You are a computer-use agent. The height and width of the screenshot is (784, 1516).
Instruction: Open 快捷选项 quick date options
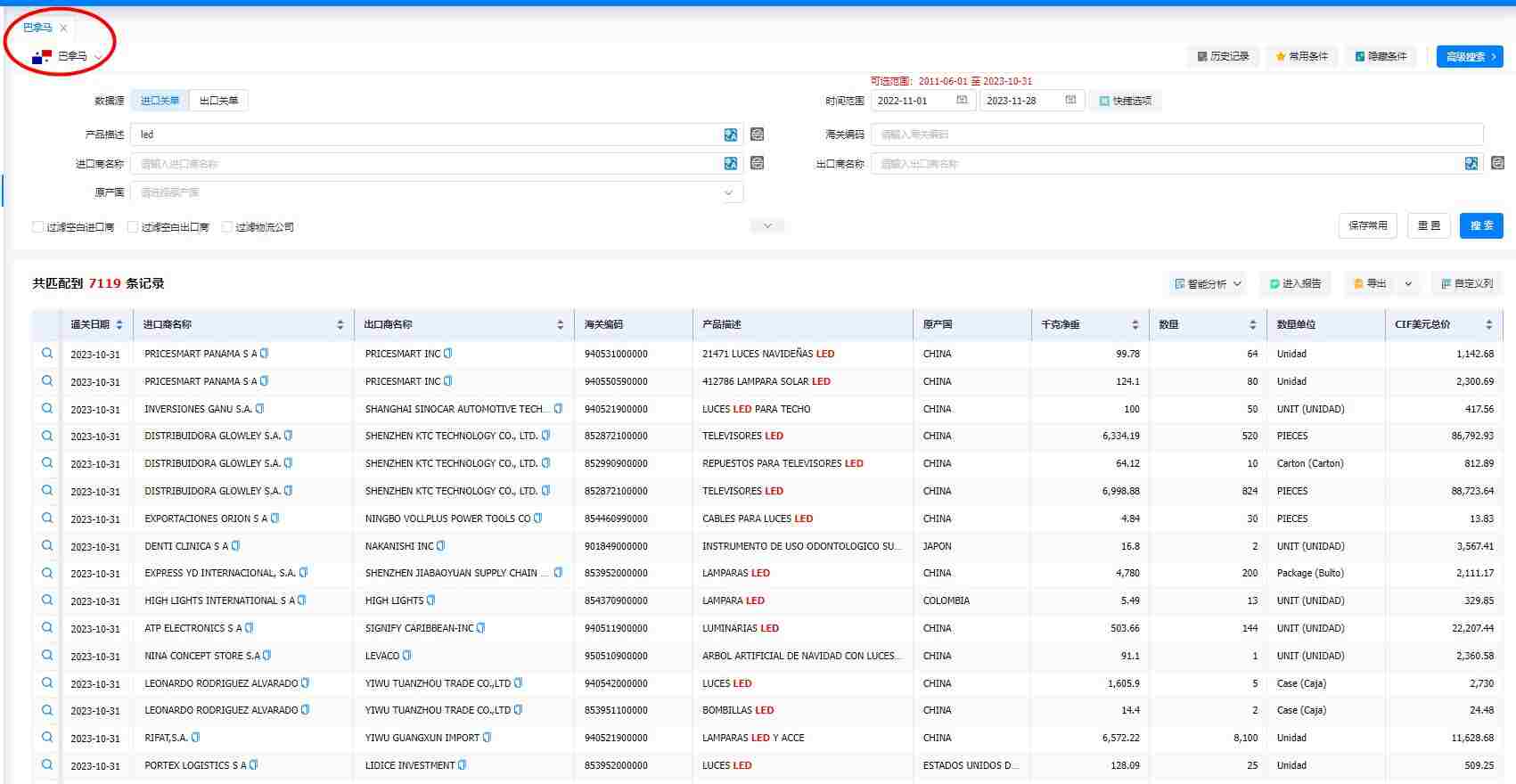tap(1125, 101)
